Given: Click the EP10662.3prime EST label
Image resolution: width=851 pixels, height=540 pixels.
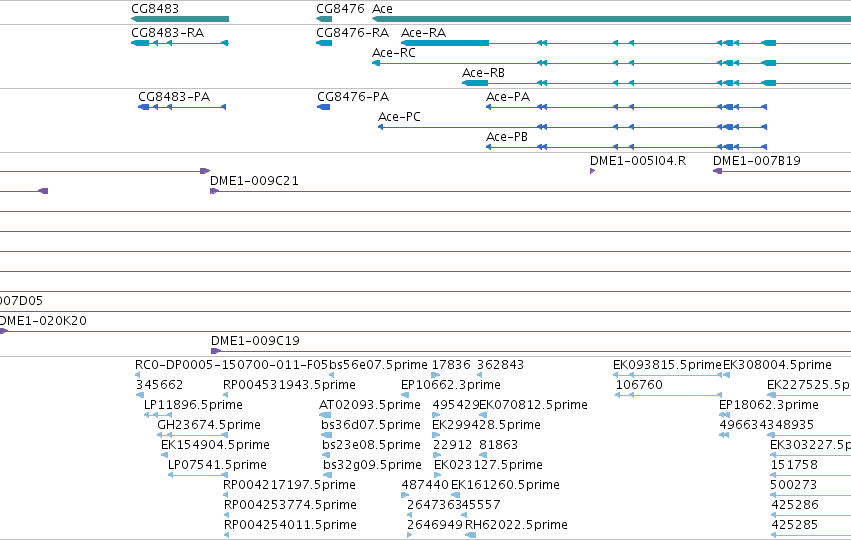Looking at the screenshot, I should click(x=451, y=385).
